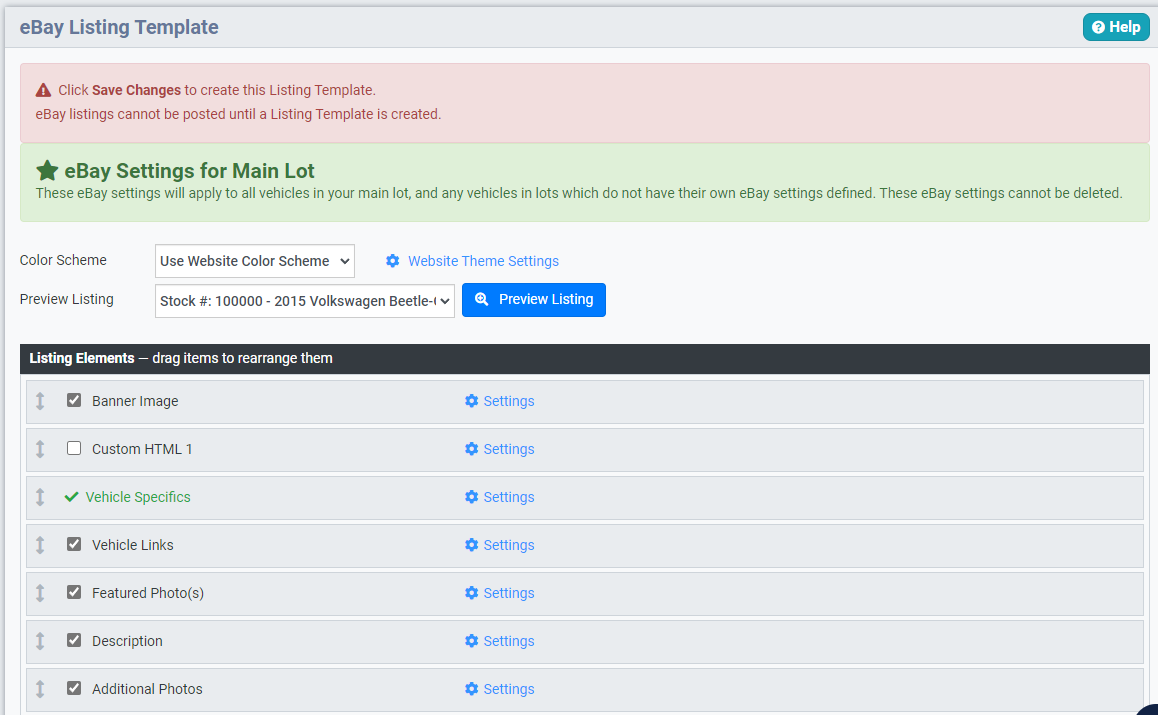Image resolution: width=1158 pixels, height=715 pixels.
Task: Click the Help button
Action: point(1116,27)
